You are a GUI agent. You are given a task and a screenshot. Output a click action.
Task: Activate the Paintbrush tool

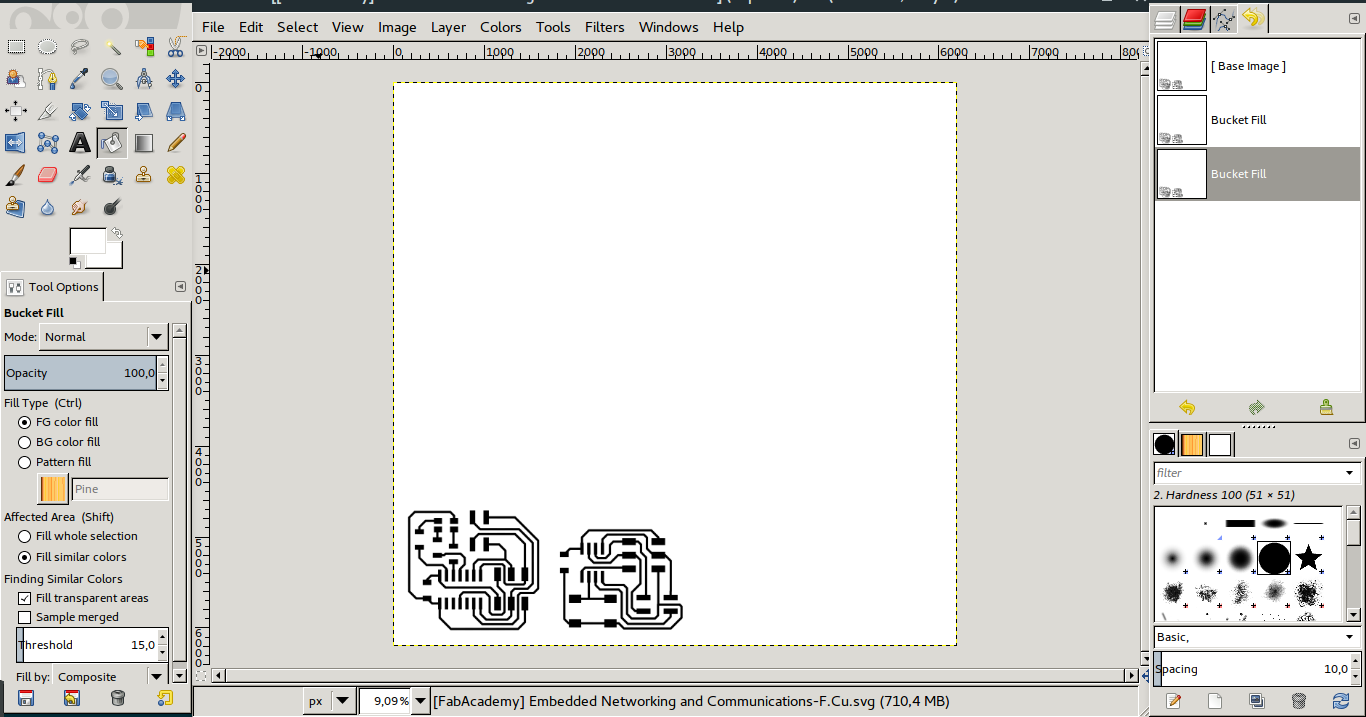click(16, 174)
